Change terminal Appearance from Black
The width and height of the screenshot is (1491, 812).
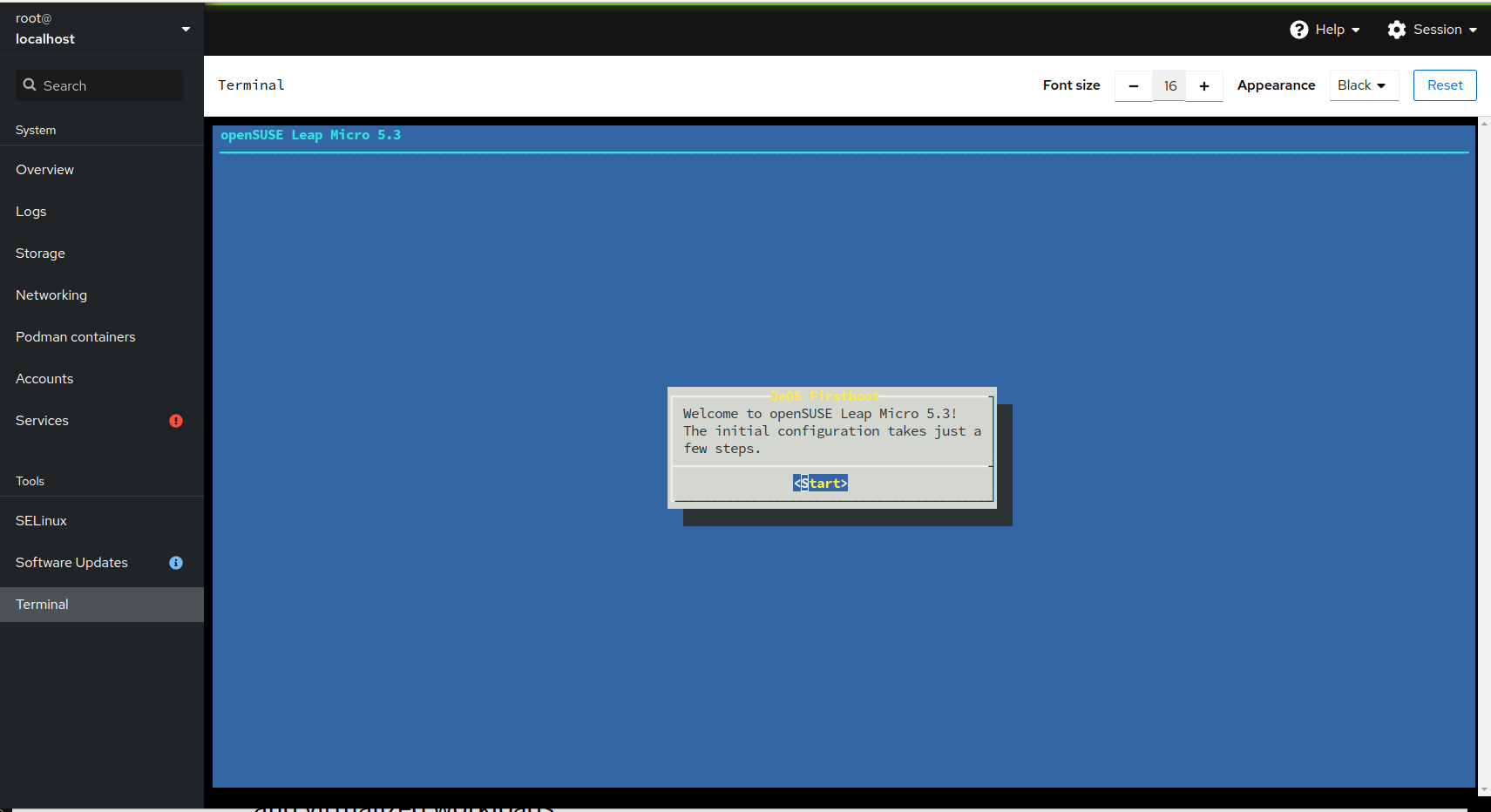click(1362, 85)
